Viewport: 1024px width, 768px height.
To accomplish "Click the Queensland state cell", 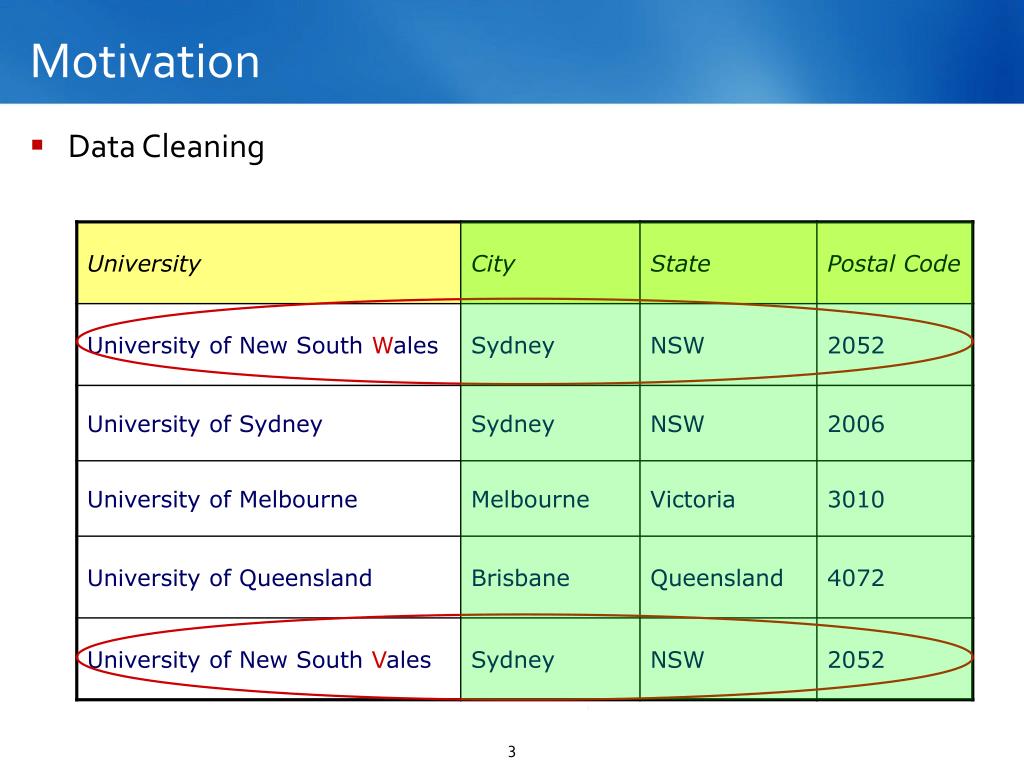I will click(x=728, y=577).
